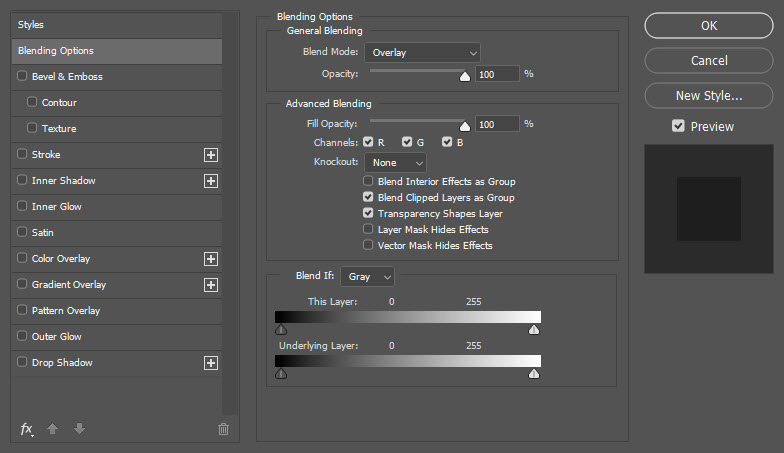Click the plus icon next to Stroke

210,155
